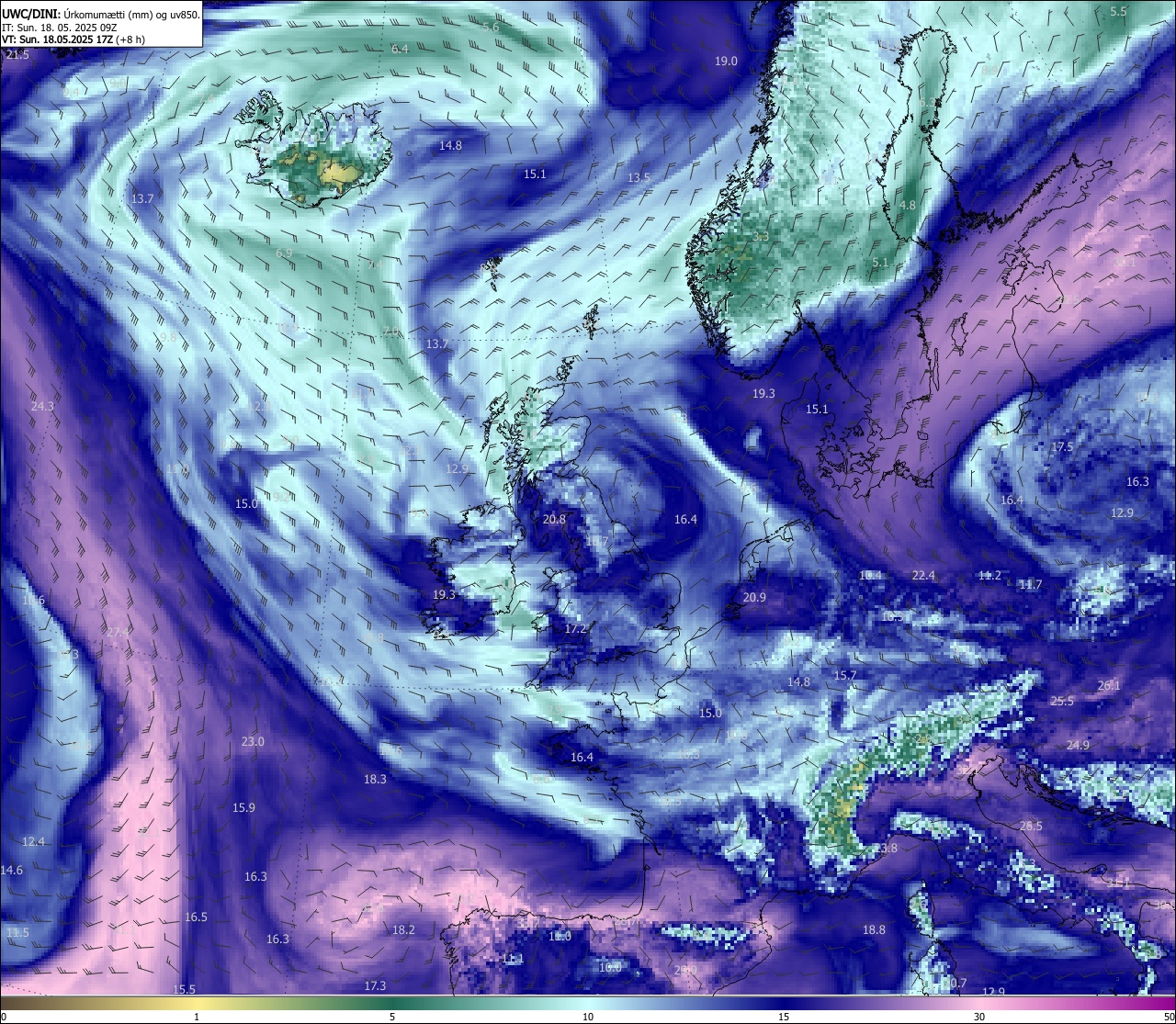The height and width of the screenshot is (1024, 1176).
Task: Click the color scale tick labeled 1
Action: tap(197, 1017)
